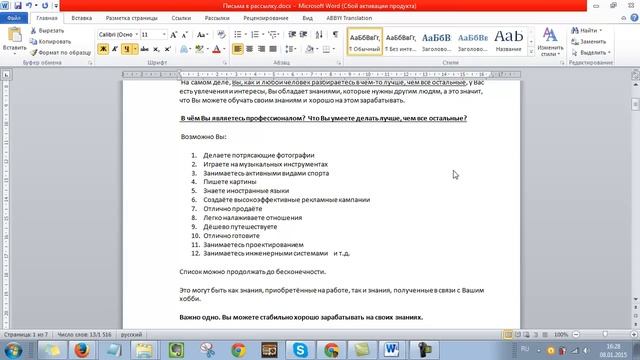Click the Redo icon in the quick access toolbar
This screenshot has width=640, height=360.
coord(45,6)
